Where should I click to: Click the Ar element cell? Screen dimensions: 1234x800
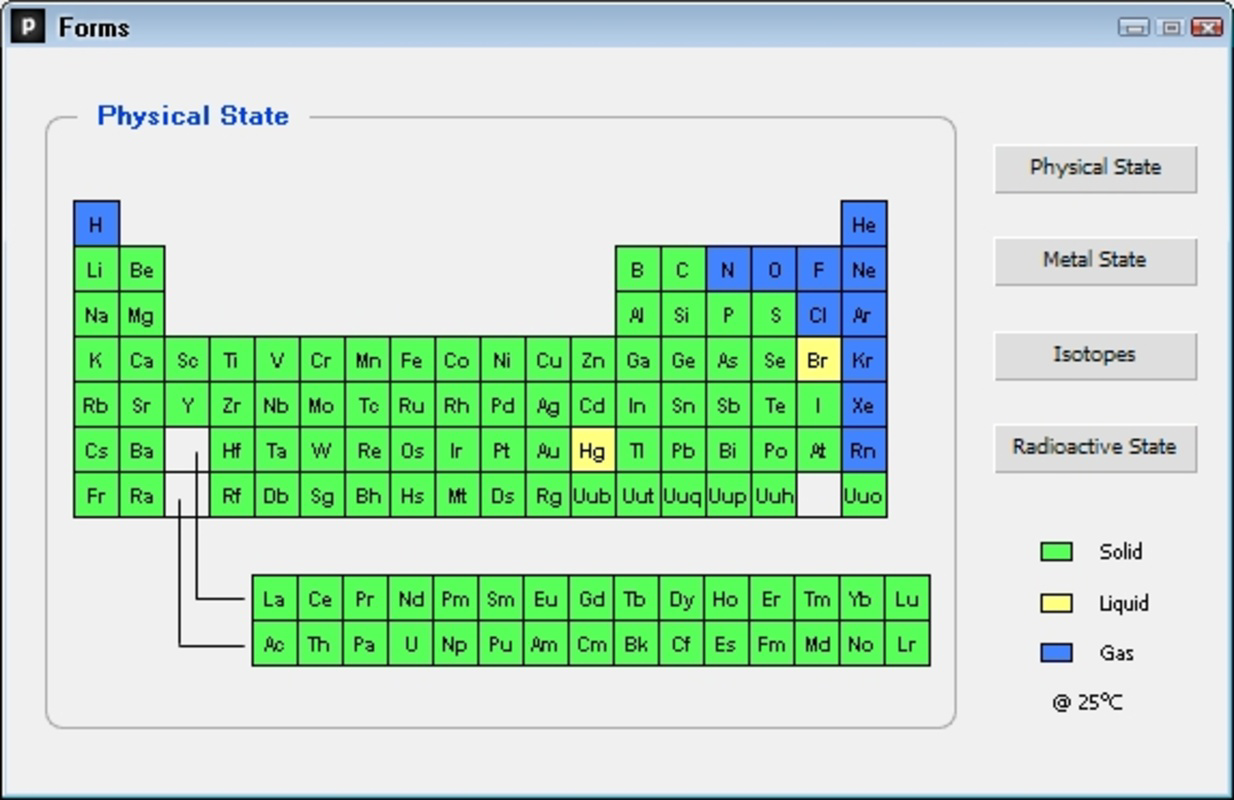pos(864,315)
